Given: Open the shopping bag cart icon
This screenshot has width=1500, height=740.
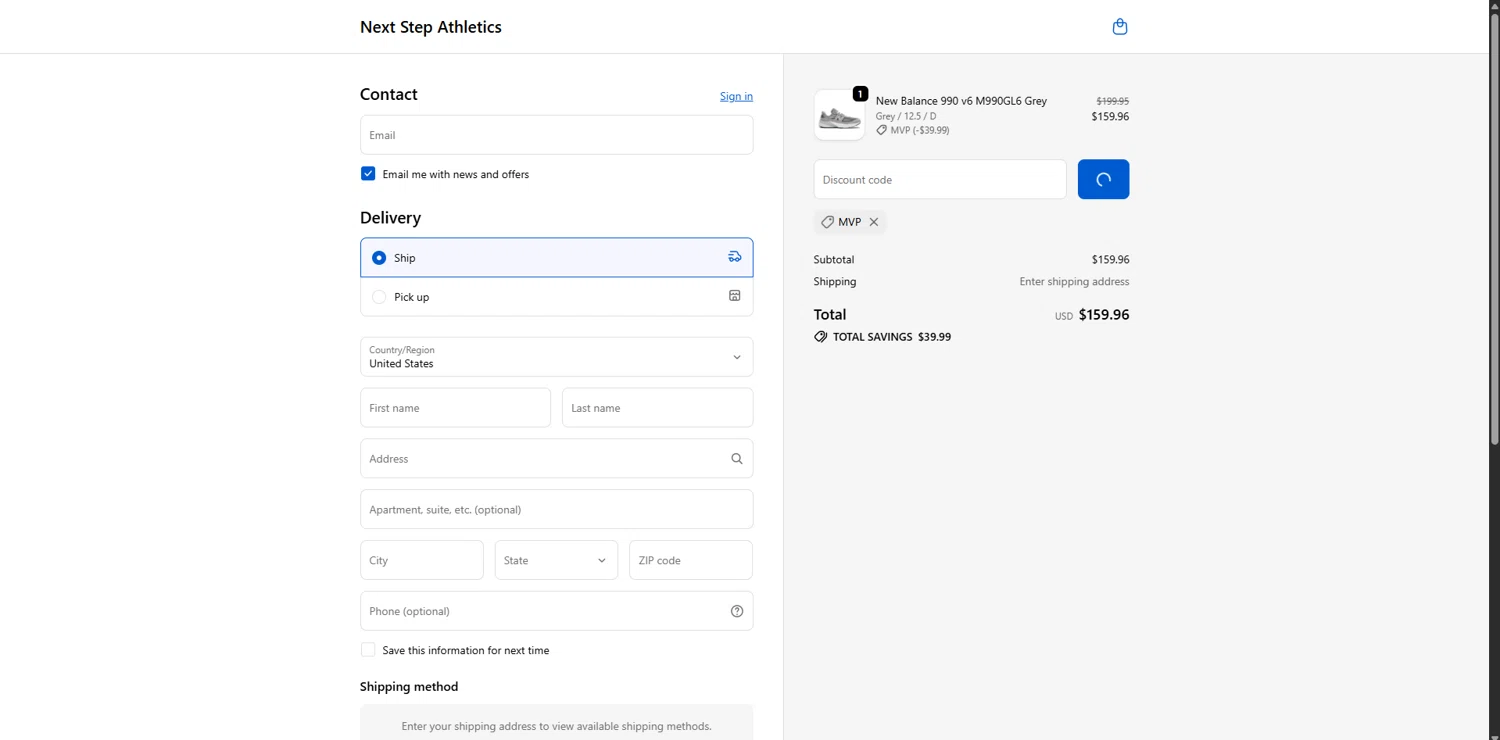Looking at the screenshot, I should (x=1120, y=27).
